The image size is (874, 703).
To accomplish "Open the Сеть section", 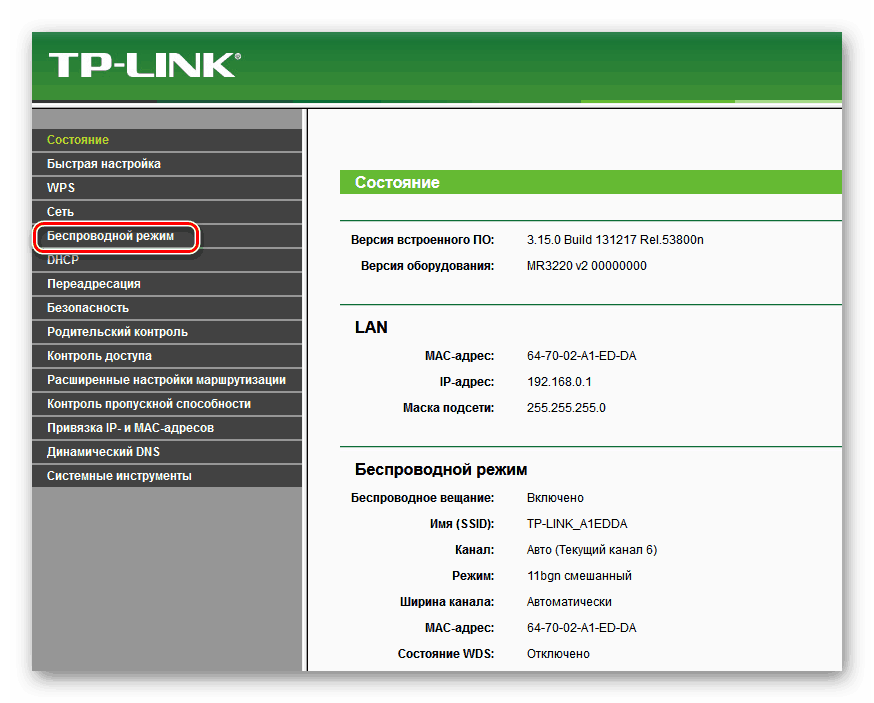I will pyautogui.click(x=60, y=212).
